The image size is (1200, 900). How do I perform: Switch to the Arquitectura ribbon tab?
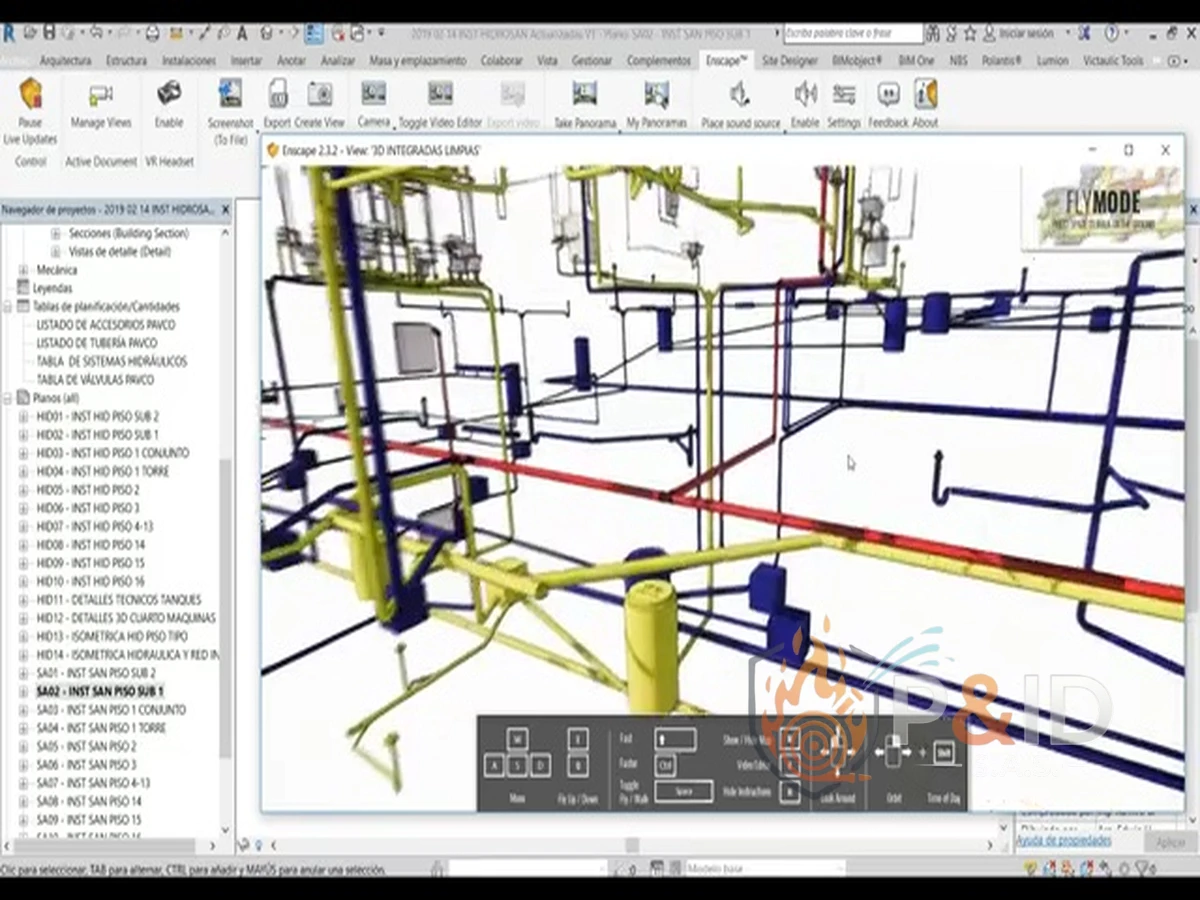point(65,61)
